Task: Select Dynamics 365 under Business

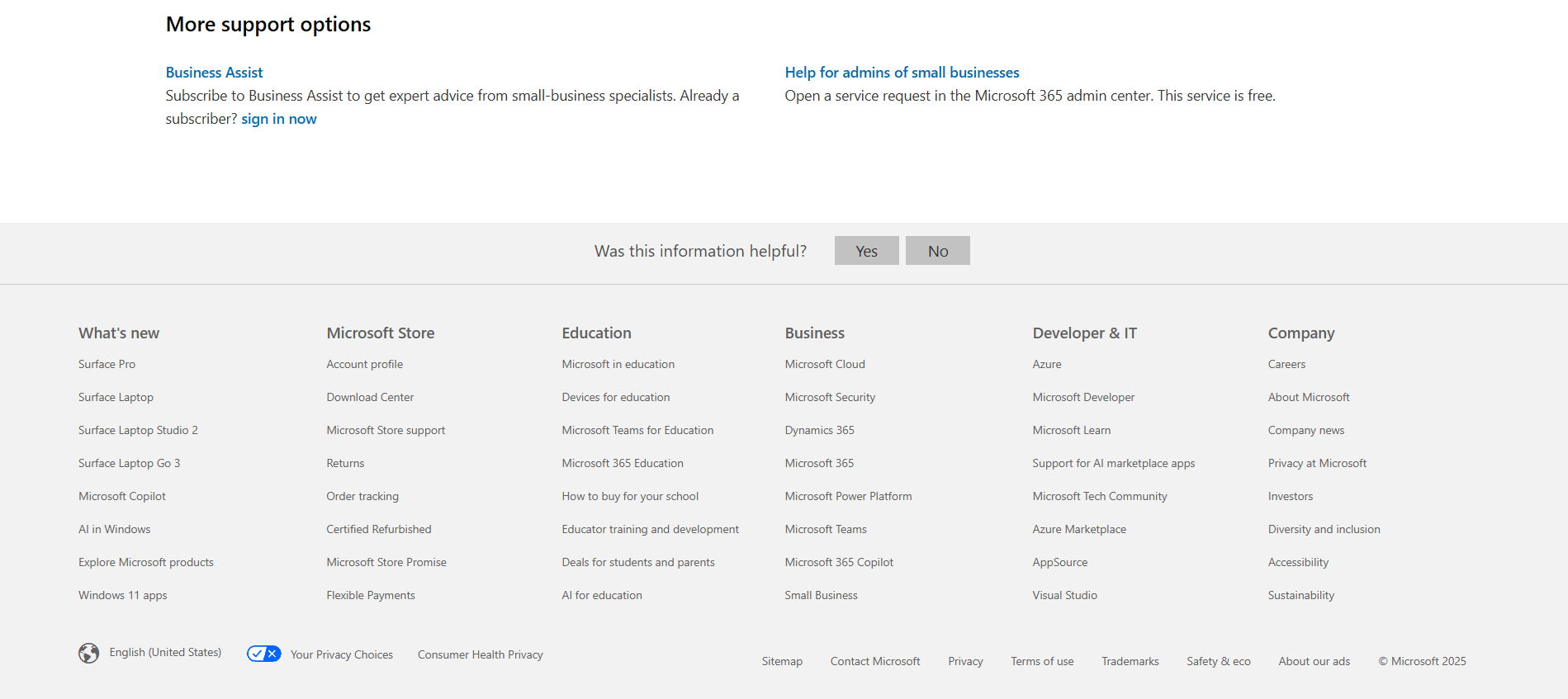Action: pos(819,430)
